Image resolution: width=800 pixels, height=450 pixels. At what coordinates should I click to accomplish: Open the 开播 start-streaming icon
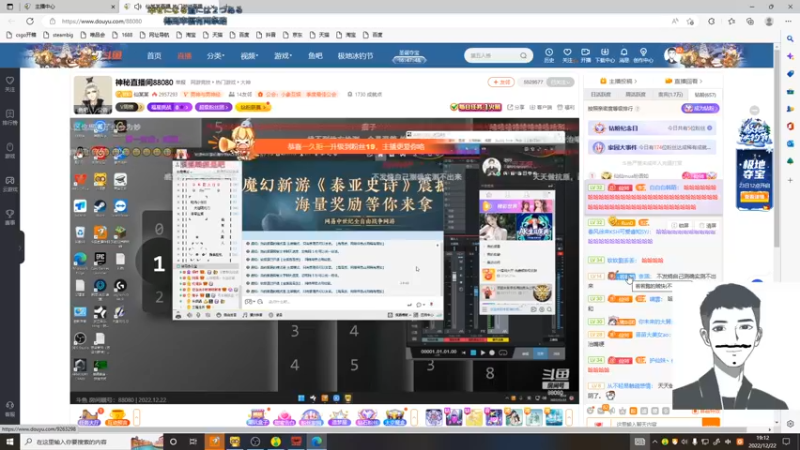(x=586, y=55)
